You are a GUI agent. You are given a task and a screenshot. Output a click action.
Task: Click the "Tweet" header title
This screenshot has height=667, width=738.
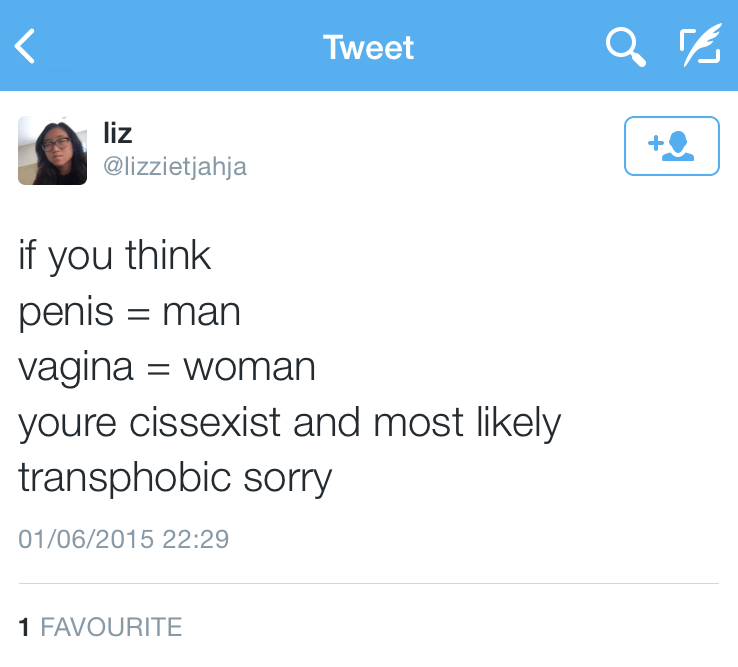[x=368, y=47]
